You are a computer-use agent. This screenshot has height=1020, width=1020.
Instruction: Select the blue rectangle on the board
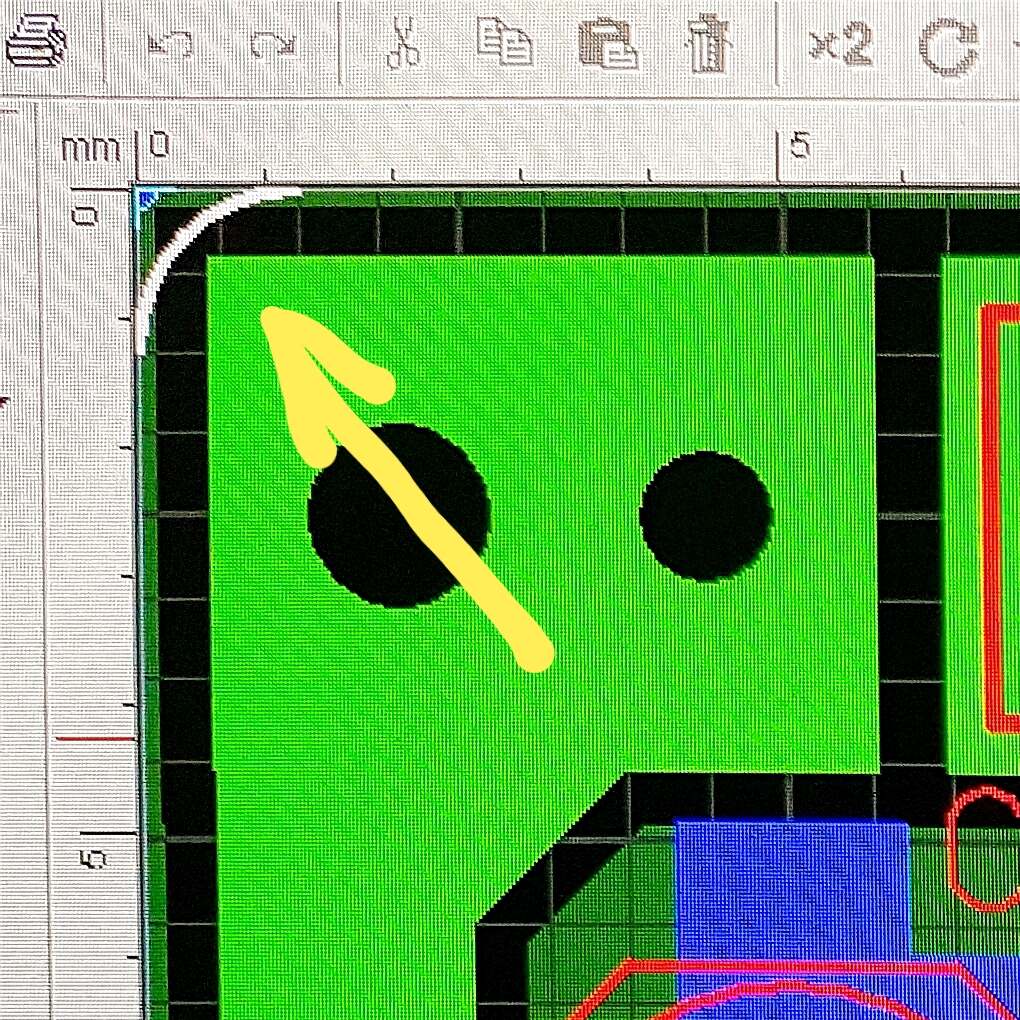coord(791,888)
